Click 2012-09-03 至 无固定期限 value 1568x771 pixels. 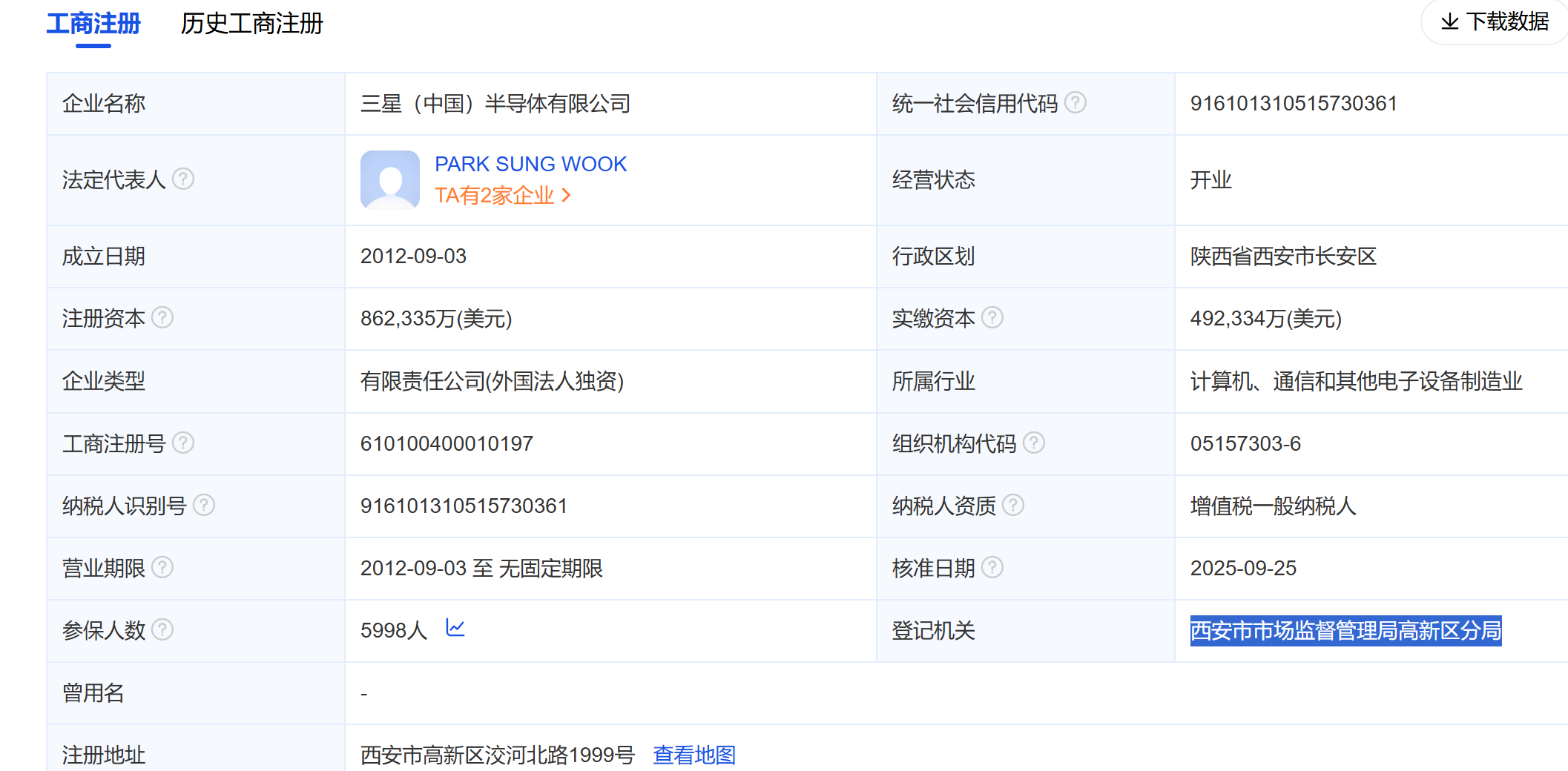(x=481, y=568)
